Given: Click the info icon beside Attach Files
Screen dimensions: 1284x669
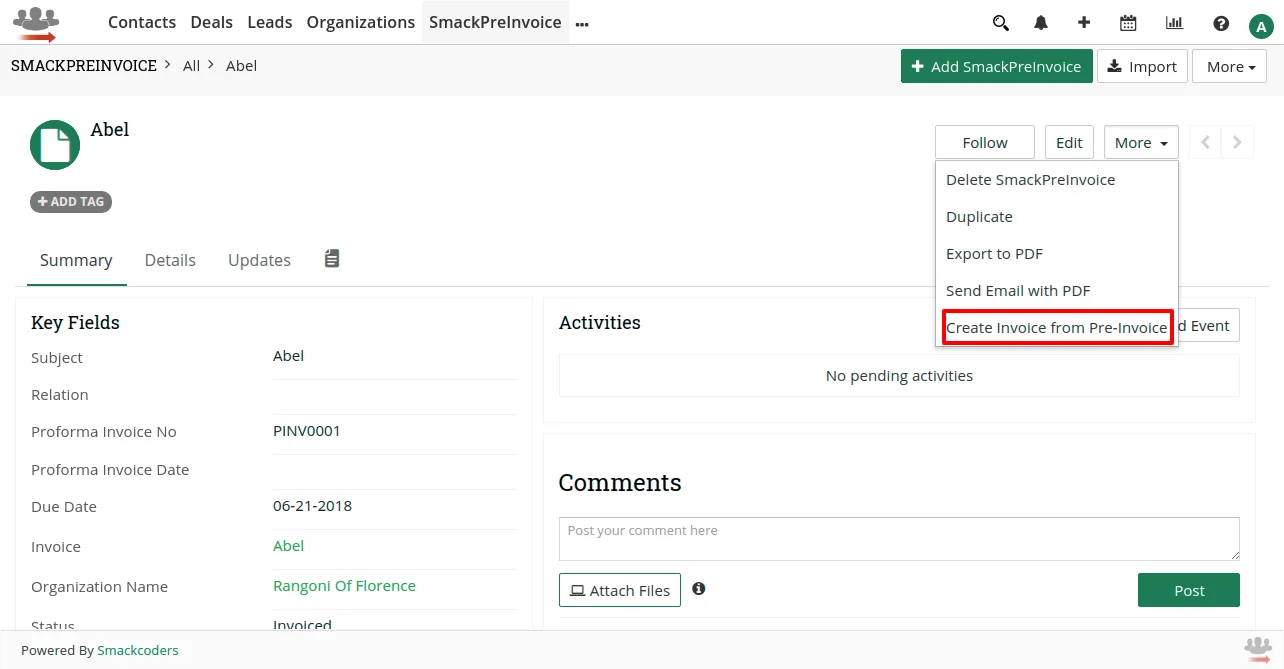Looking at the screenshot, I should point(698,589).
